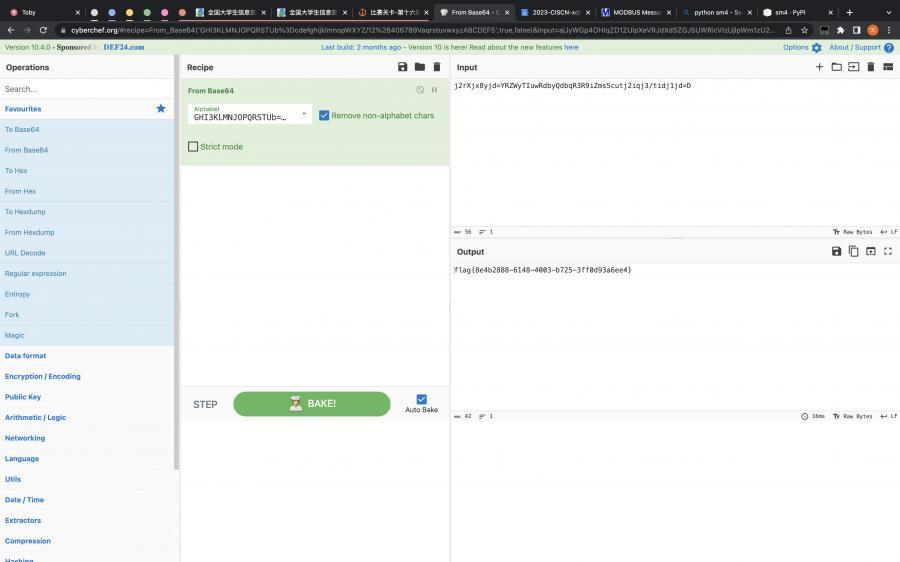Open Options gear icon

[817, 48]
